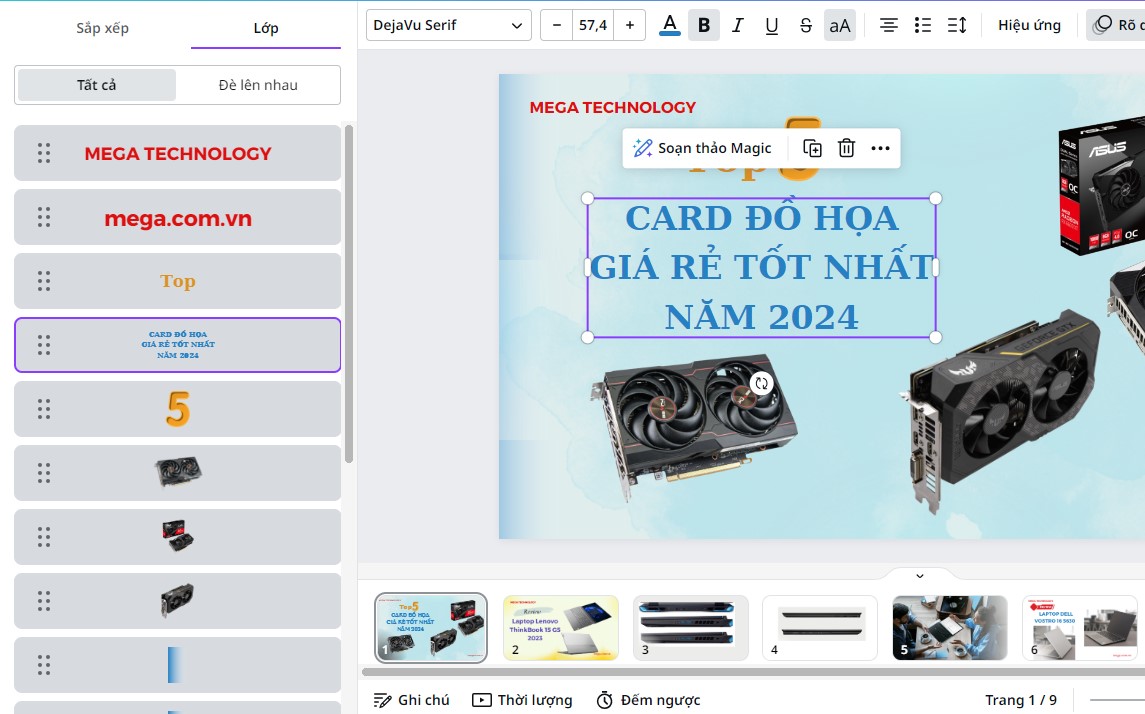Screen dimensions: 1145x714
Task: Toggle uppercase aA text option
Action: coord(840,26)
